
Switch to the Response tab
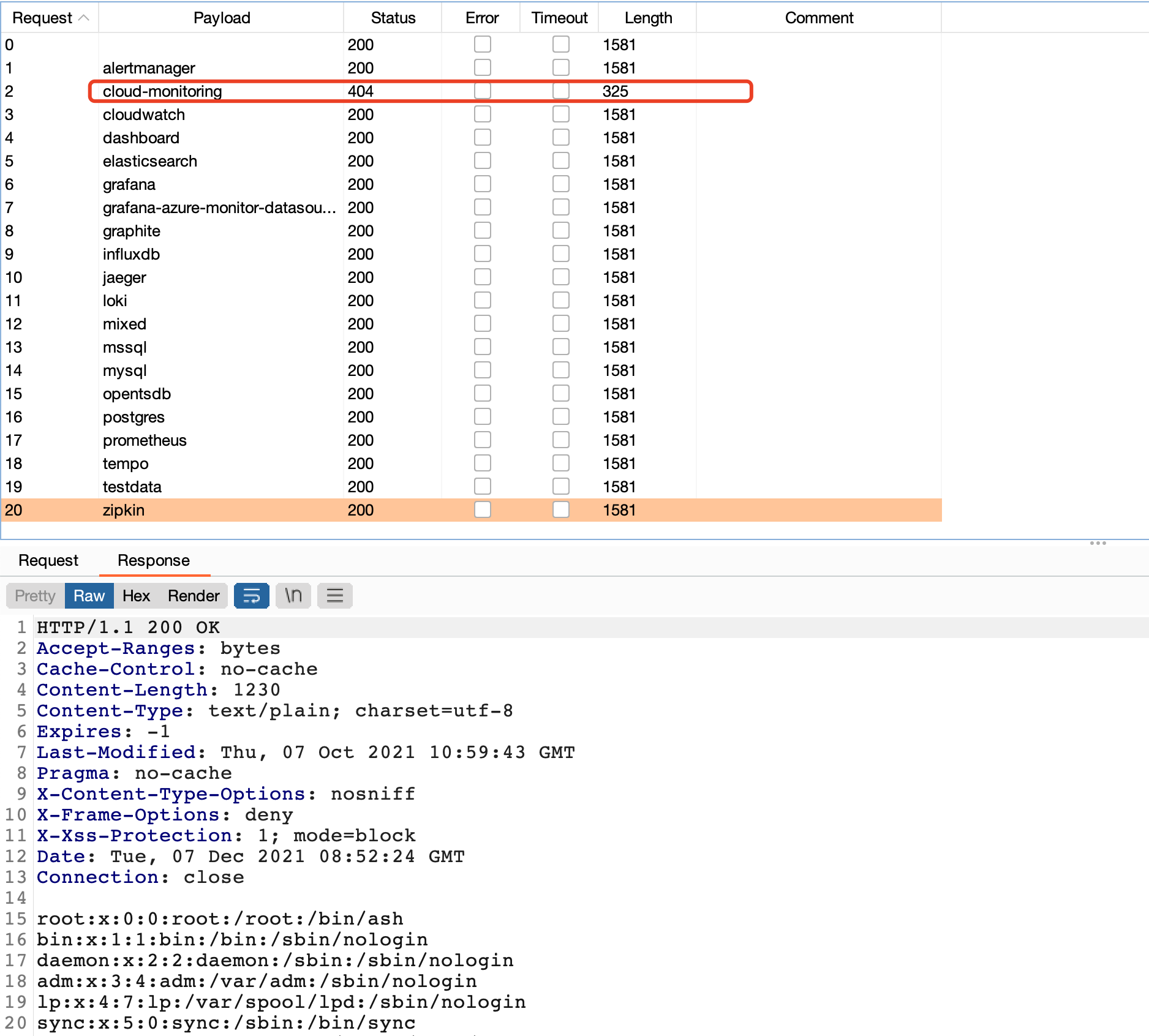pyautogui.click(x=154, y=560)
